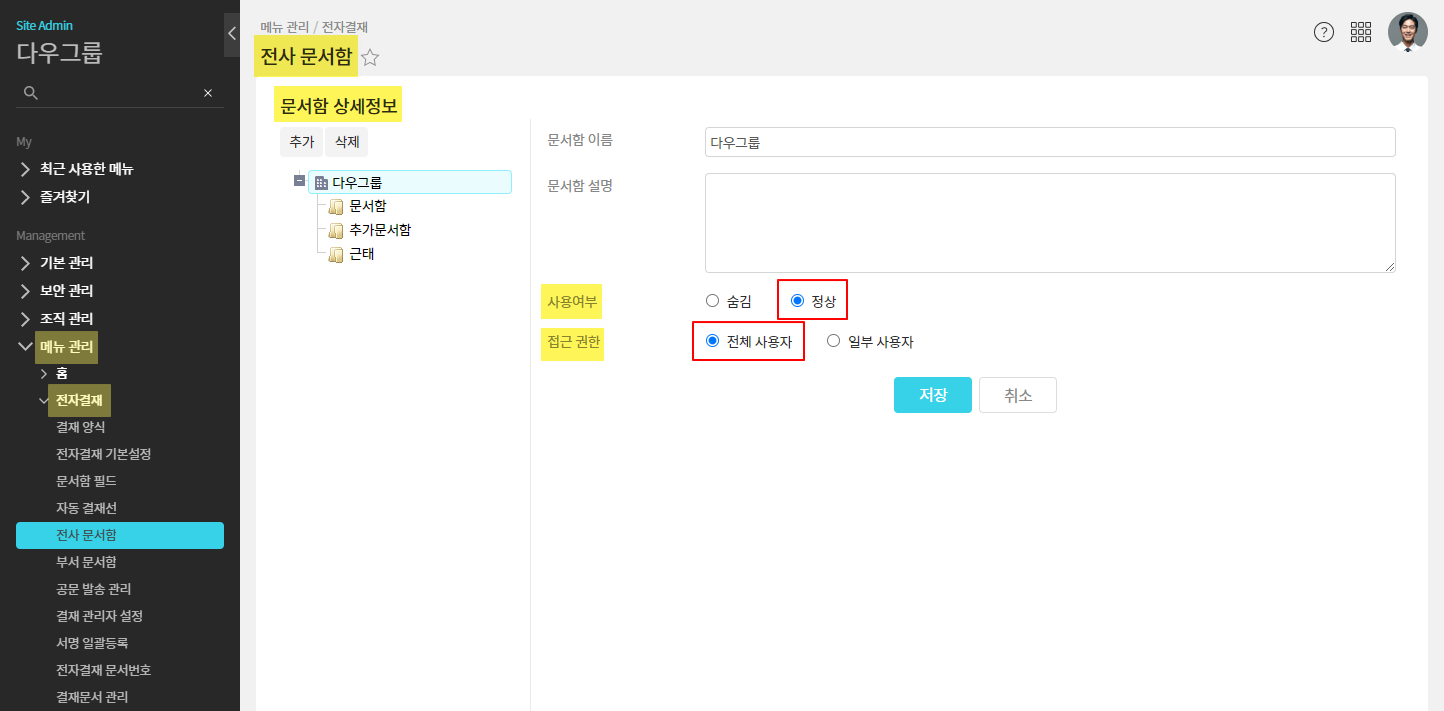Click the user profile avatar

(x=1407, y=32)
